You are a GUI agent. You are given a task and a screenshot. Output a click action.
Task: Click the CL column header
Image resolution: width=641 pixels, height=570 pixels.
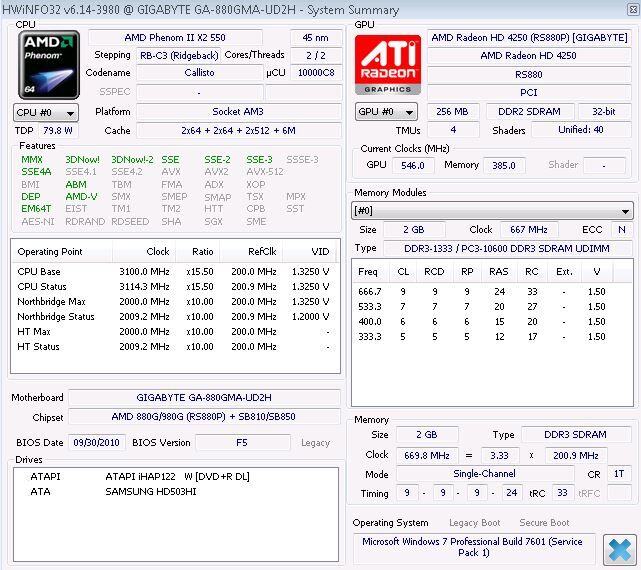(403, 272)
